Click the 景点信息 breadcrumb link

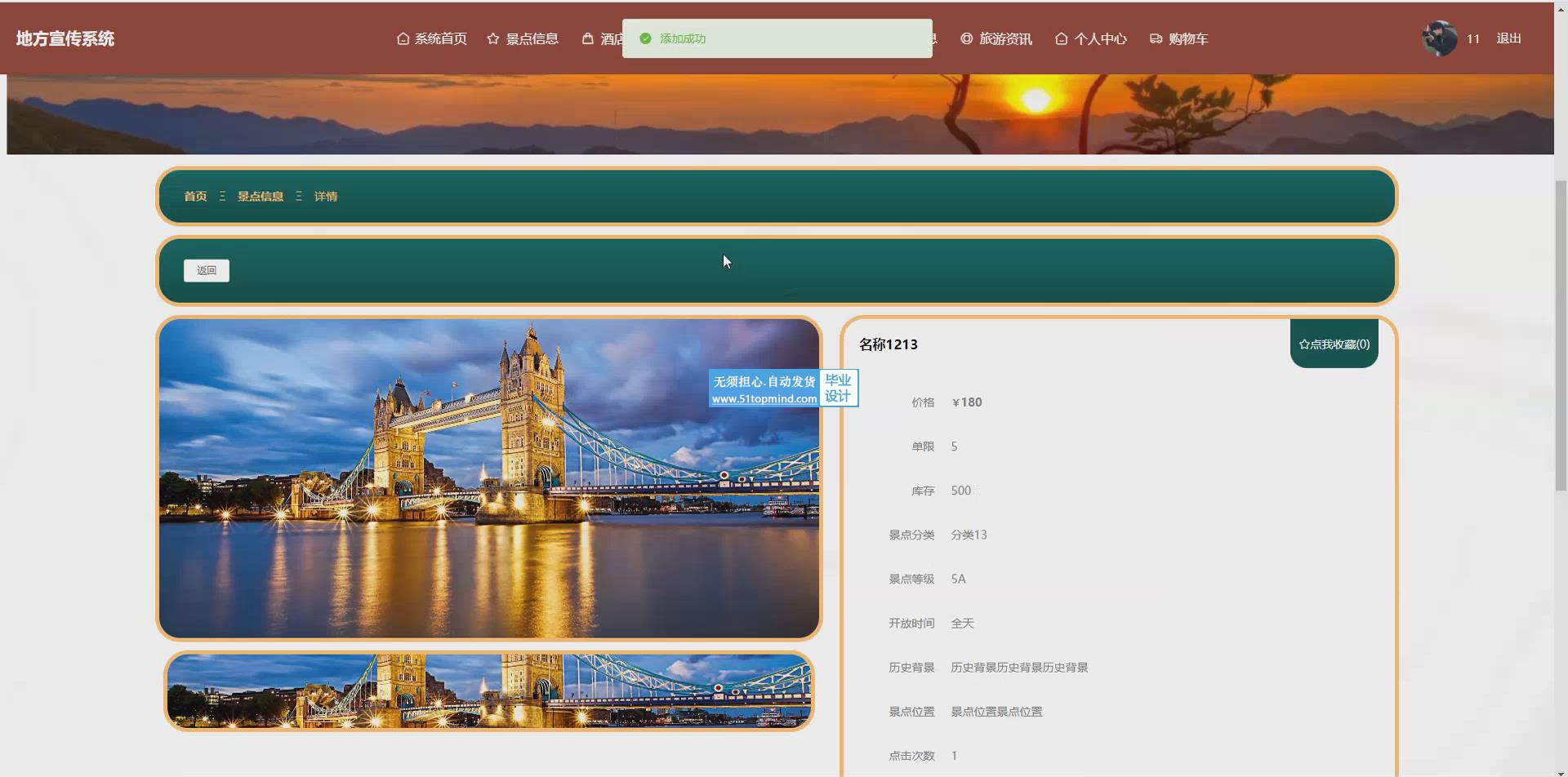click(x=261, y=196)
